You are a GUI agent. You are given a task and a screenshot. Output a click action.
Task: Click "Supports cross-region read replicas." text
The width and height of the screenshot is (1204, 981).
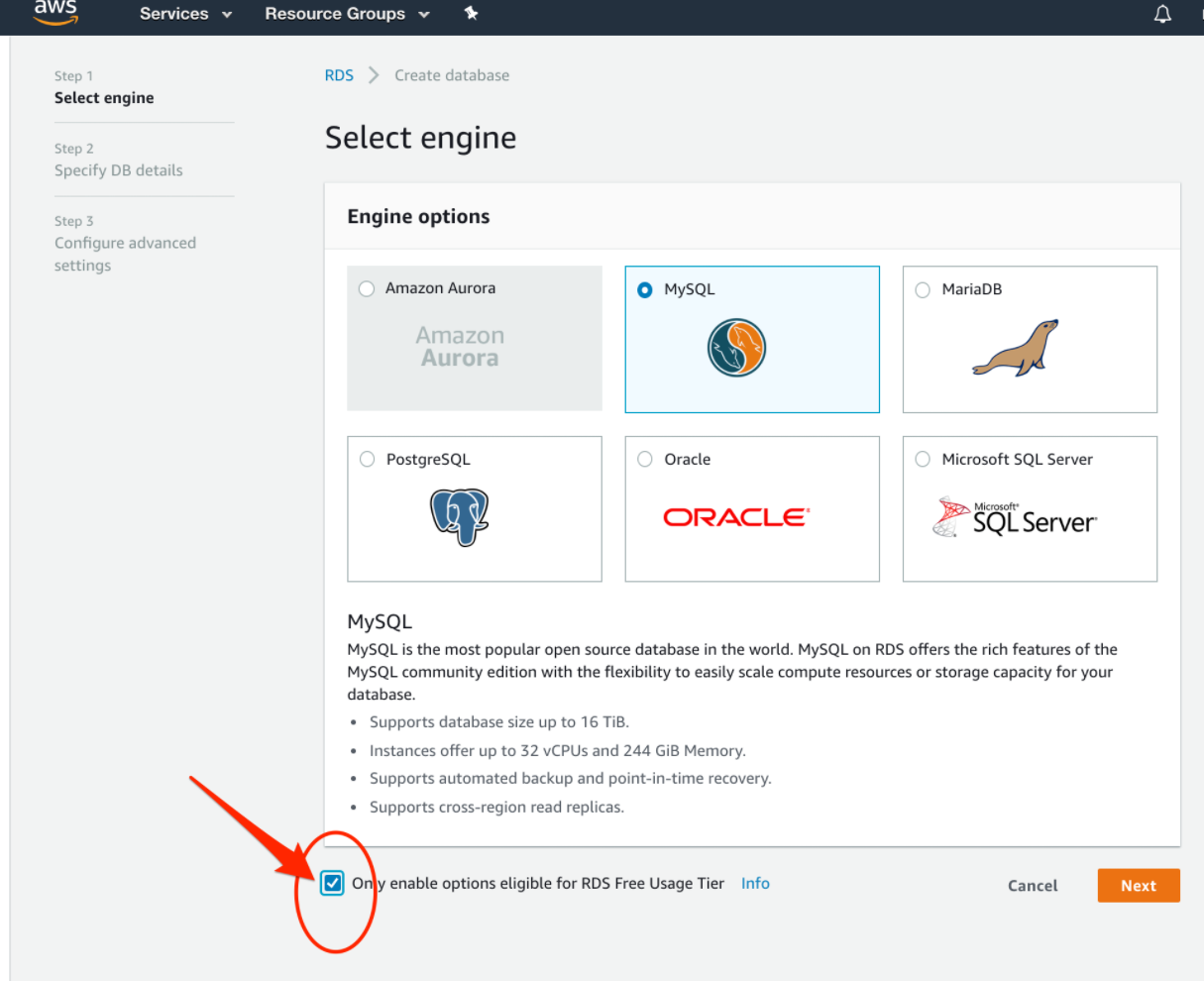[x=496, y=808]
